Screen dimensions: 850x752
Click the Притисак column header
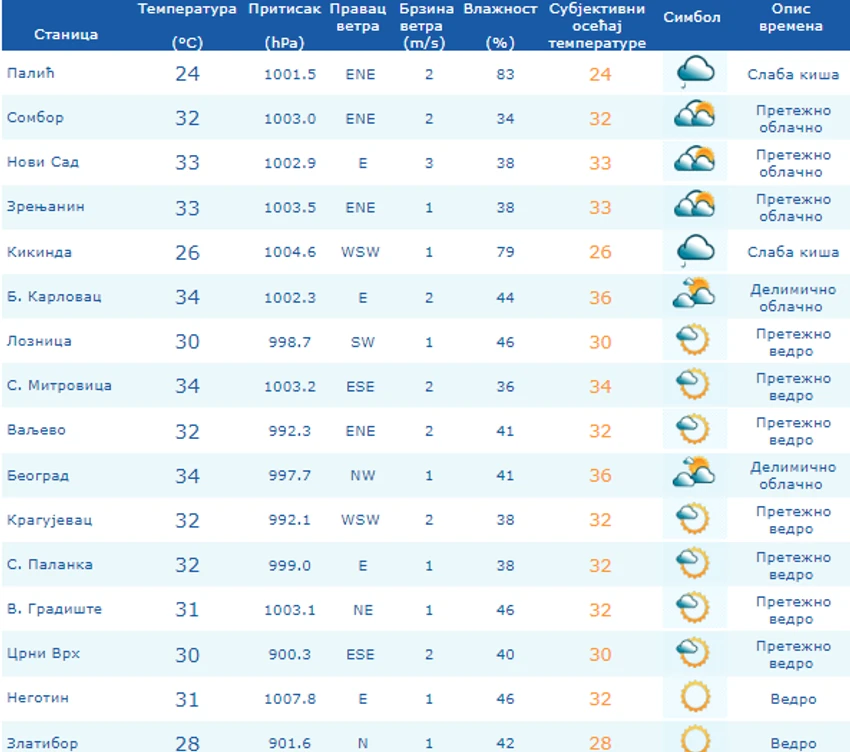click(285, 25)
